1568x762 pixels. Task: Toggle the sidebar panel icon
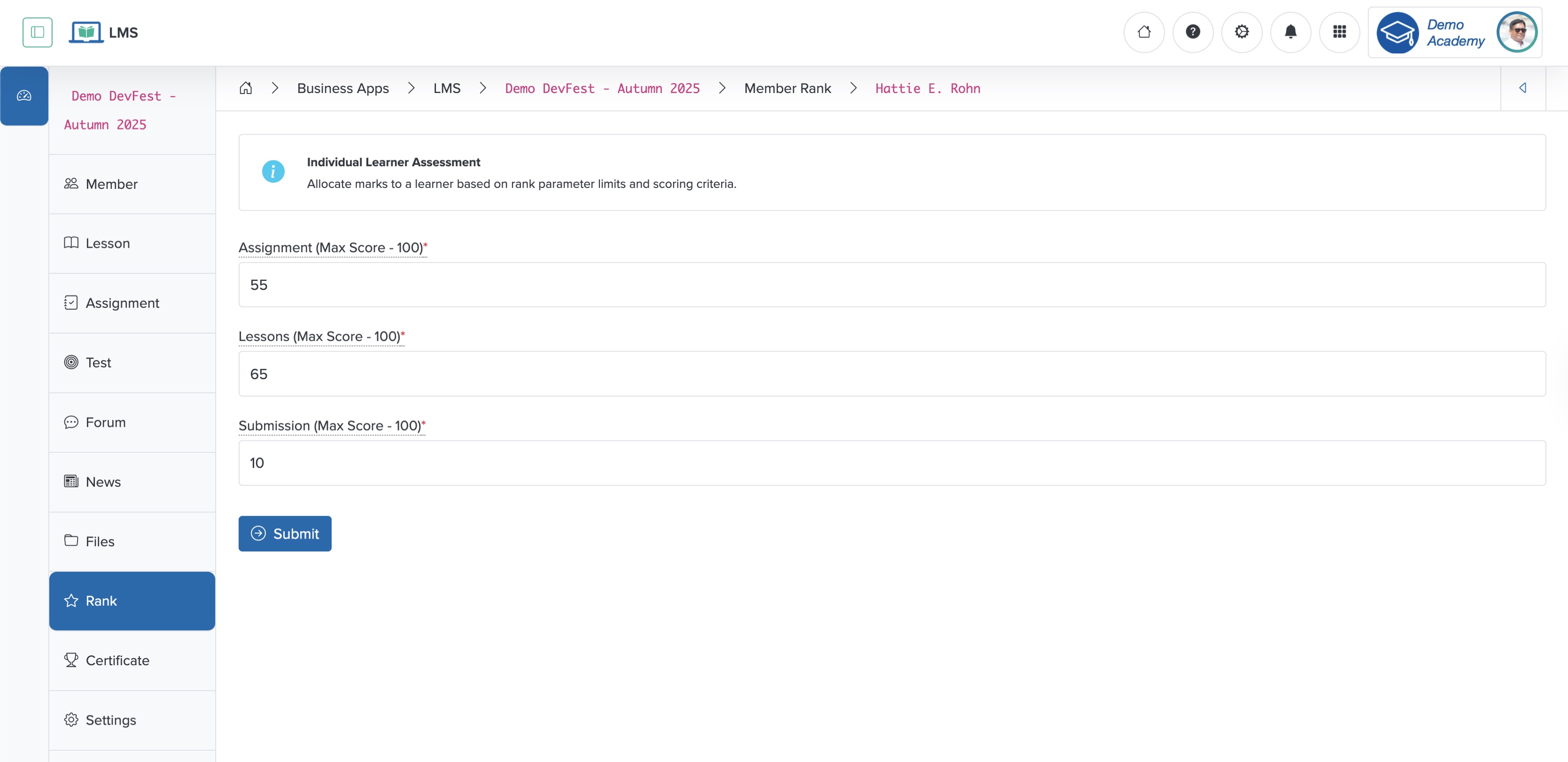click(x=37, y=32)
